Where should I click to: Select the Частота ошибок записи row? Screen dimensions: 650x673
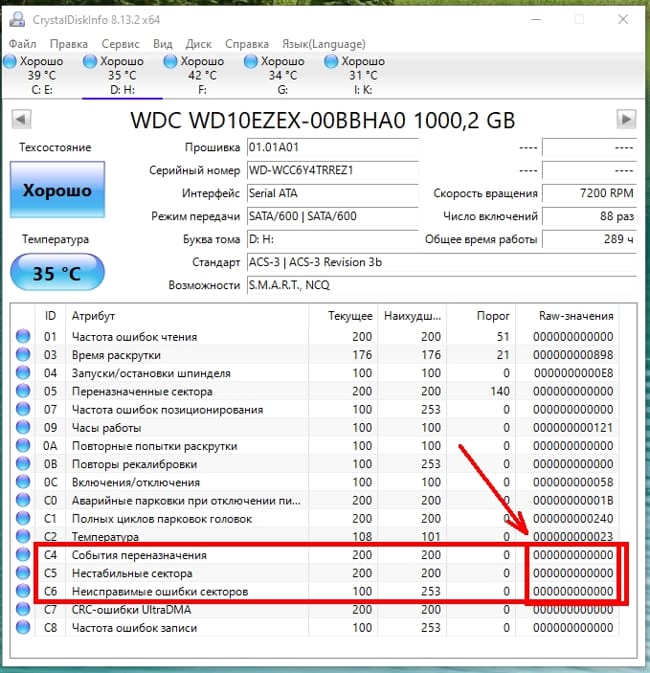tap(315, 628)
